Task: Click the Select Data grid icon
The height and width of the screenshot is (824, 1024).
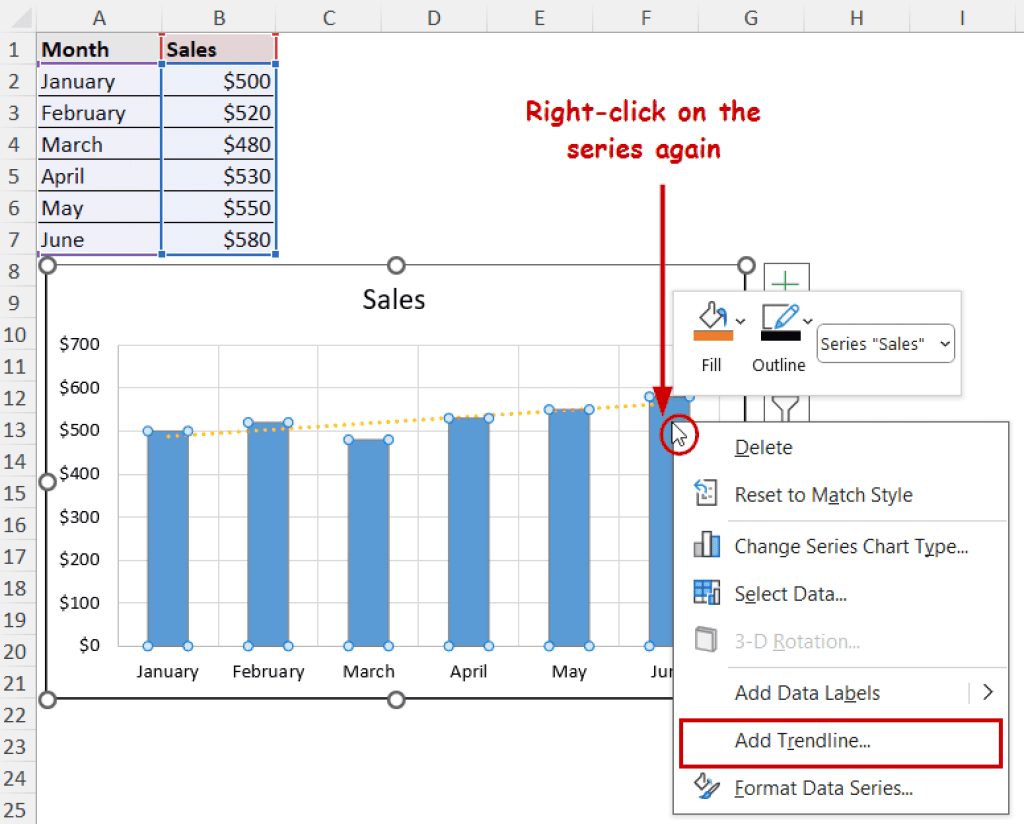Action: 706,594
